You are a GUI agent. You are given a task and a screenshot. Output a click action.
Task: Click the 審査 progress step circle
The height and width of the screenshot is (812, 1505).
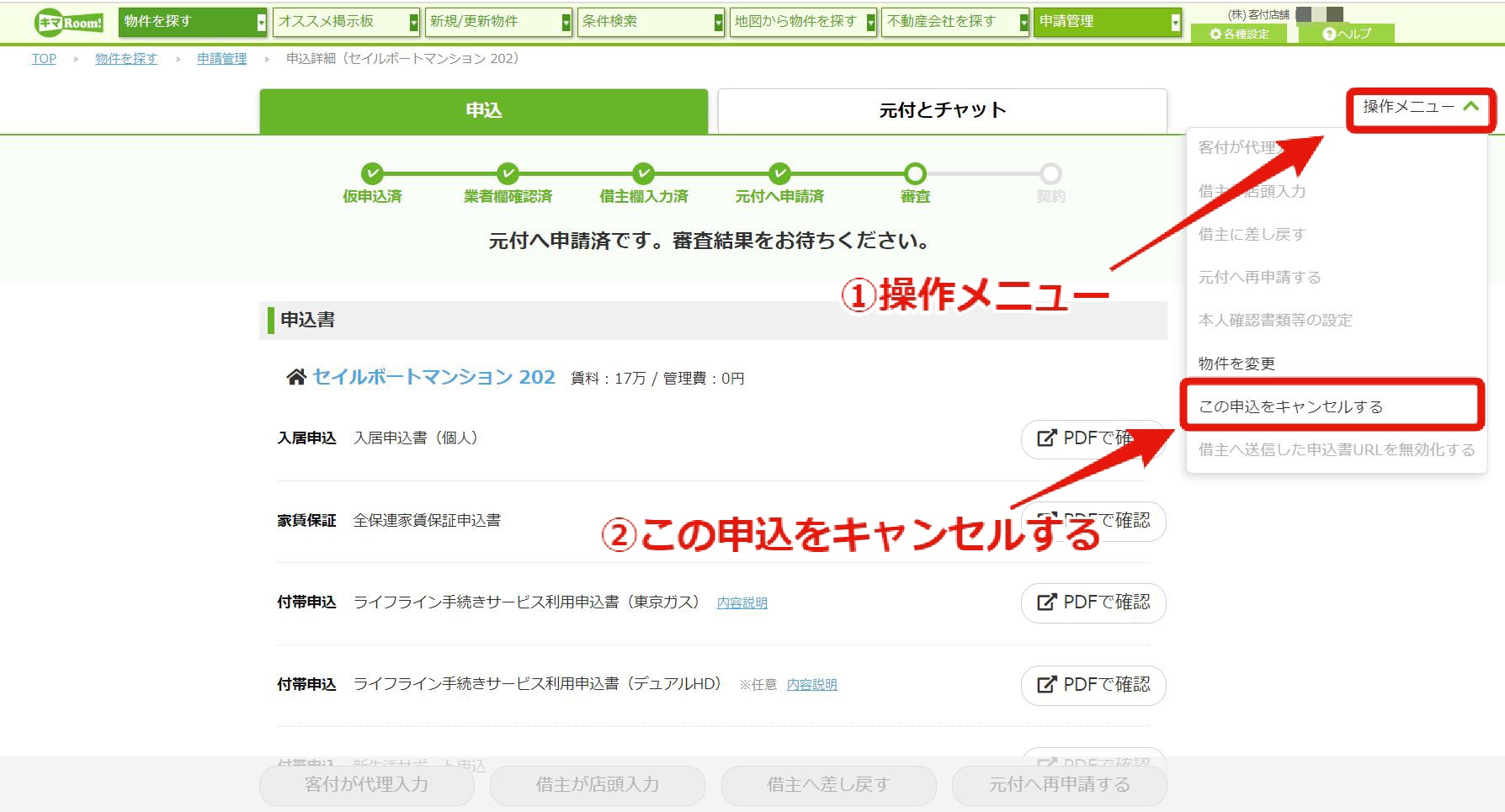(915, 174)
